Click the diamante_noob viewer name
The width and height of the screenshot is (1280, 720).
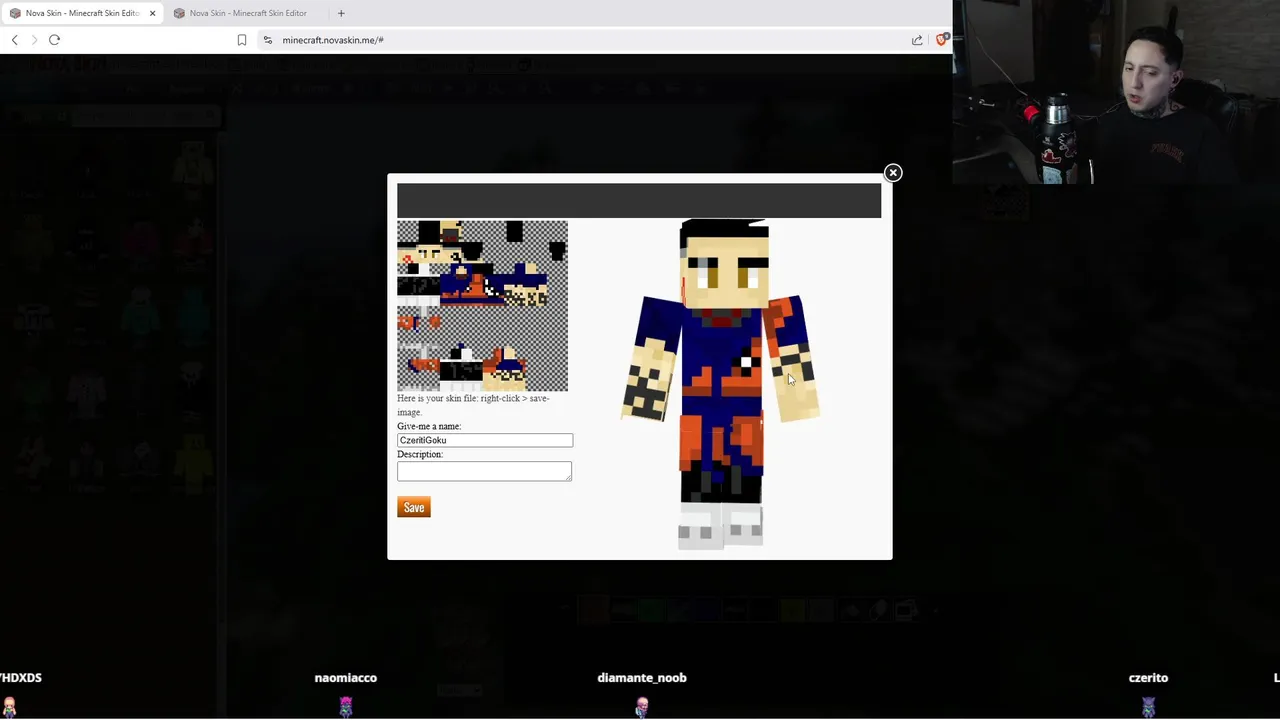pos(642,678)
